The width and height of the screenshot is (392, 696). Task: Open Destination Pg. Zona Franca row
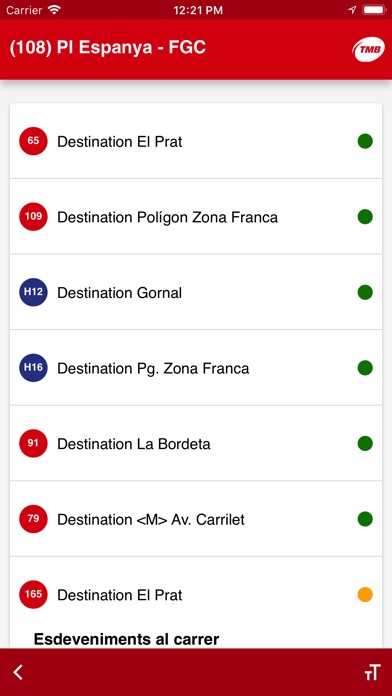[196, 368]
